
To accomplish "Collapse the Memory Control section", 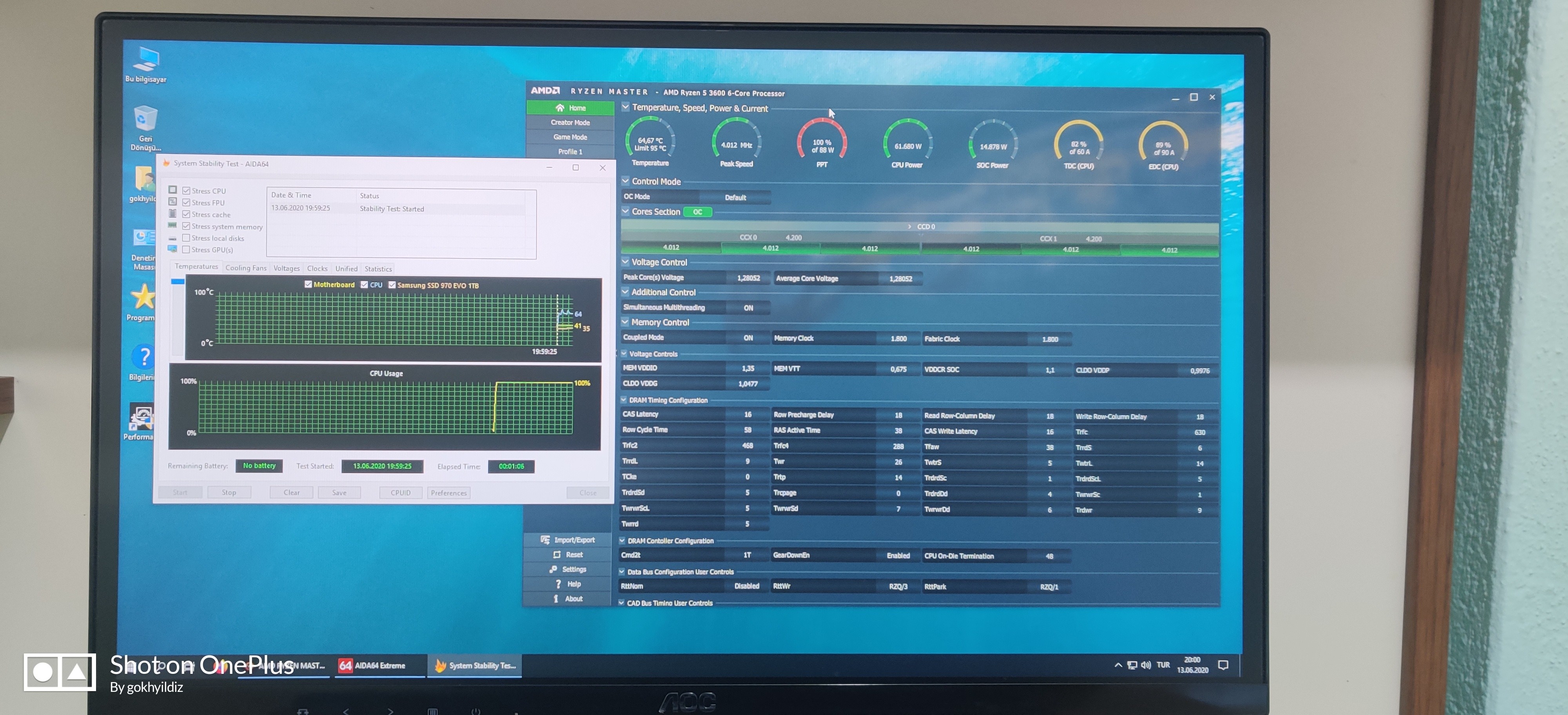I will click(625, 322).
